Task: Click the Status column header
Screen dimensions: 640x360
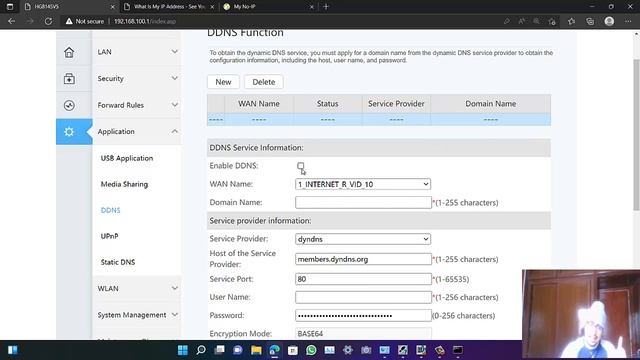Action: [x=327, y=104]
